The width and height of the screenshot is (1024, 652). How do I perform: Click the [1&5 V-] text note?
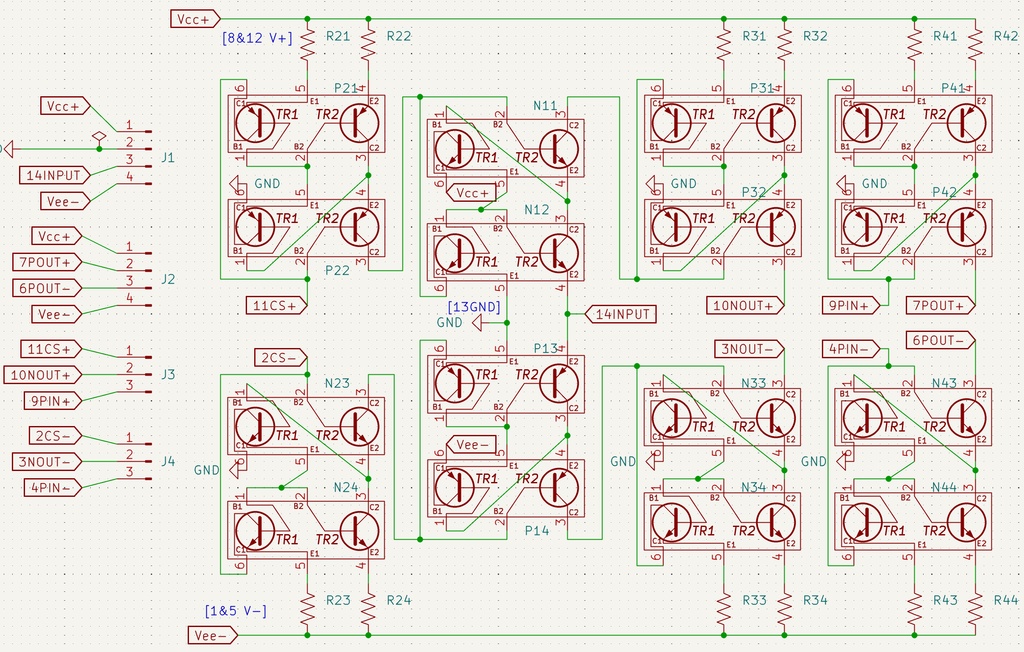click(x=236, y=611)
